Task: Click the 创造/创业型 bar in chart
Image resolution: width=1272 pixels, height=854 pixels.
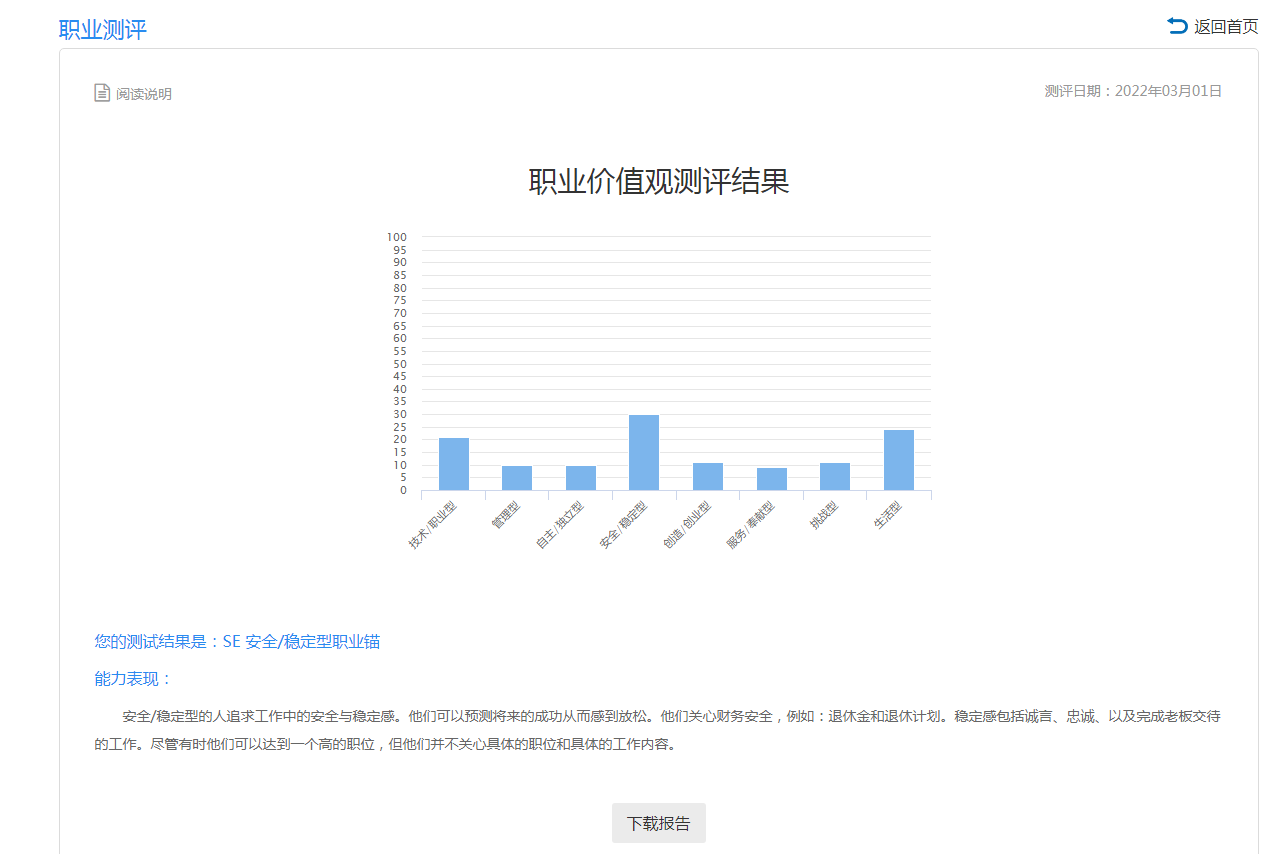Action: [707, 477]
